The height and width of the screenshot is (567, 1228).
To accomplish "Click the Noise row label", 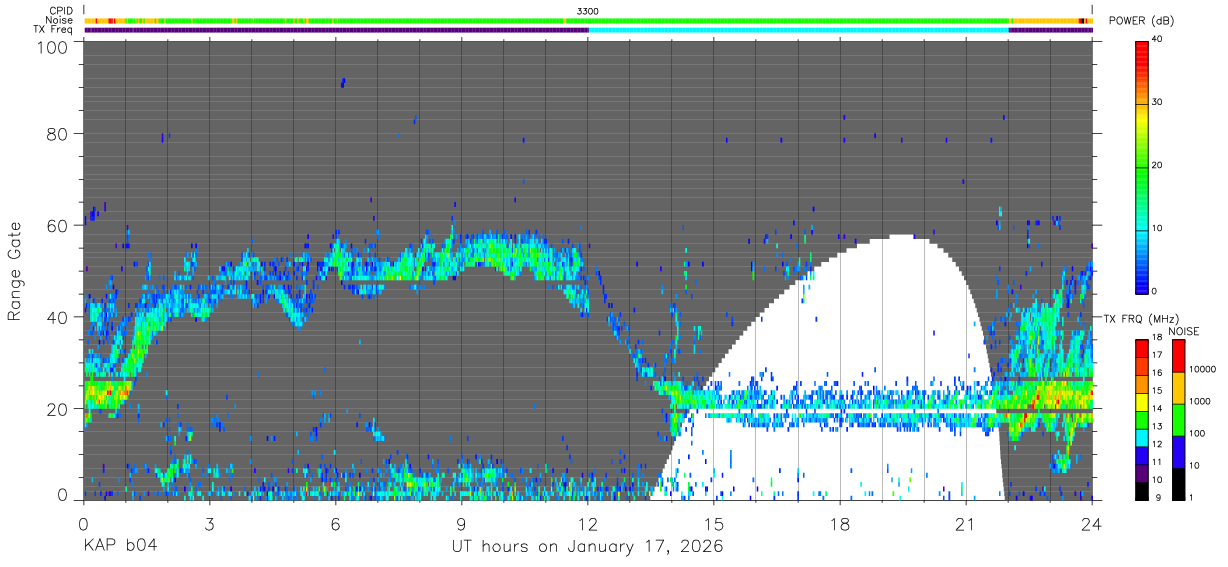I will coord(60,20).
